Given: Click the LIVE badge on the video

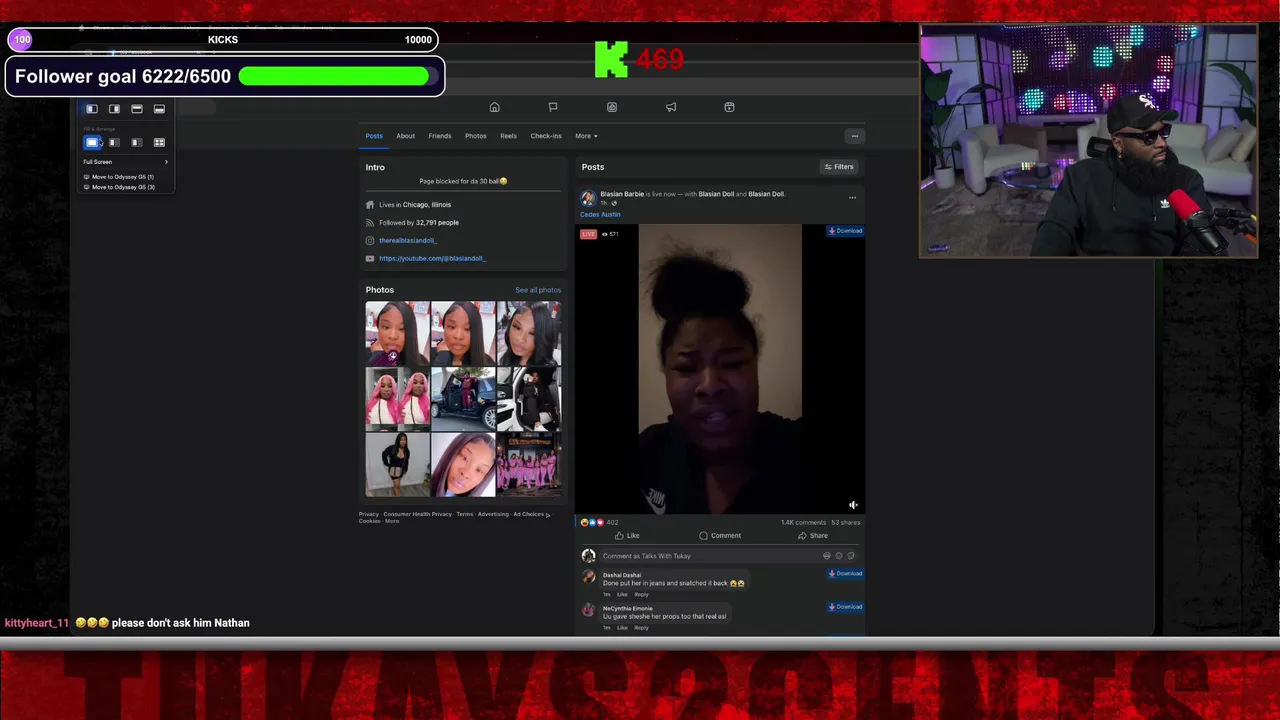Looking at the screenshot, I should point(588,234).
